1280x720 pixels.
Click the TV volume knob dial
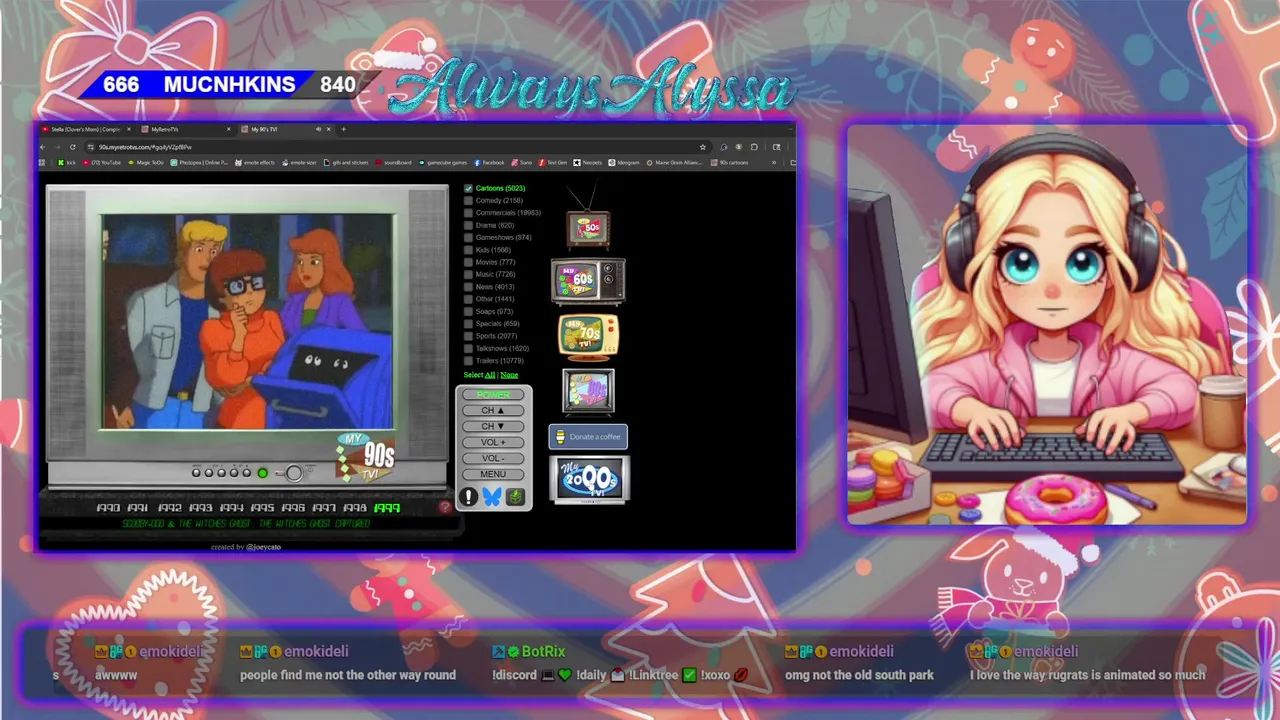294,473
